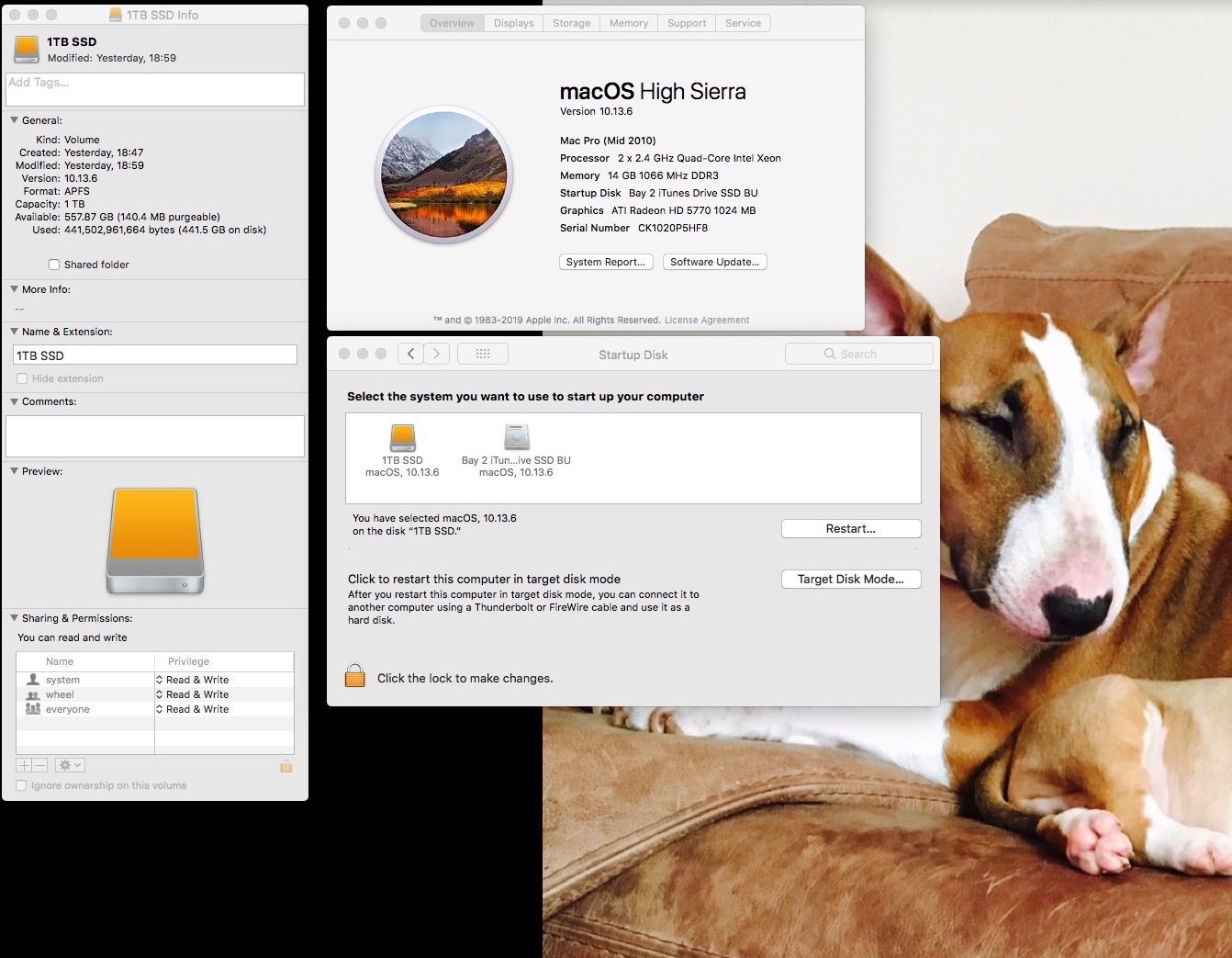This screenshot has height=958, width=1232.
Task: Click the Target Disk Mode button
Action: [x=851, y=579]
